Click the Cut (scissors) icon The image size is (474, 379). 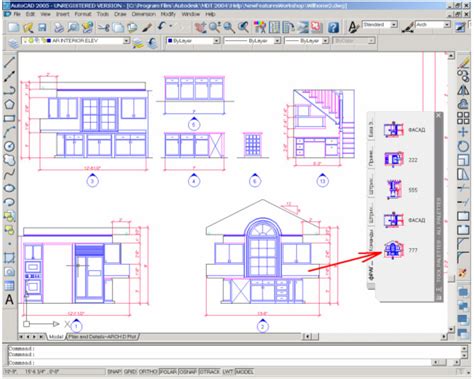point(104,27)
